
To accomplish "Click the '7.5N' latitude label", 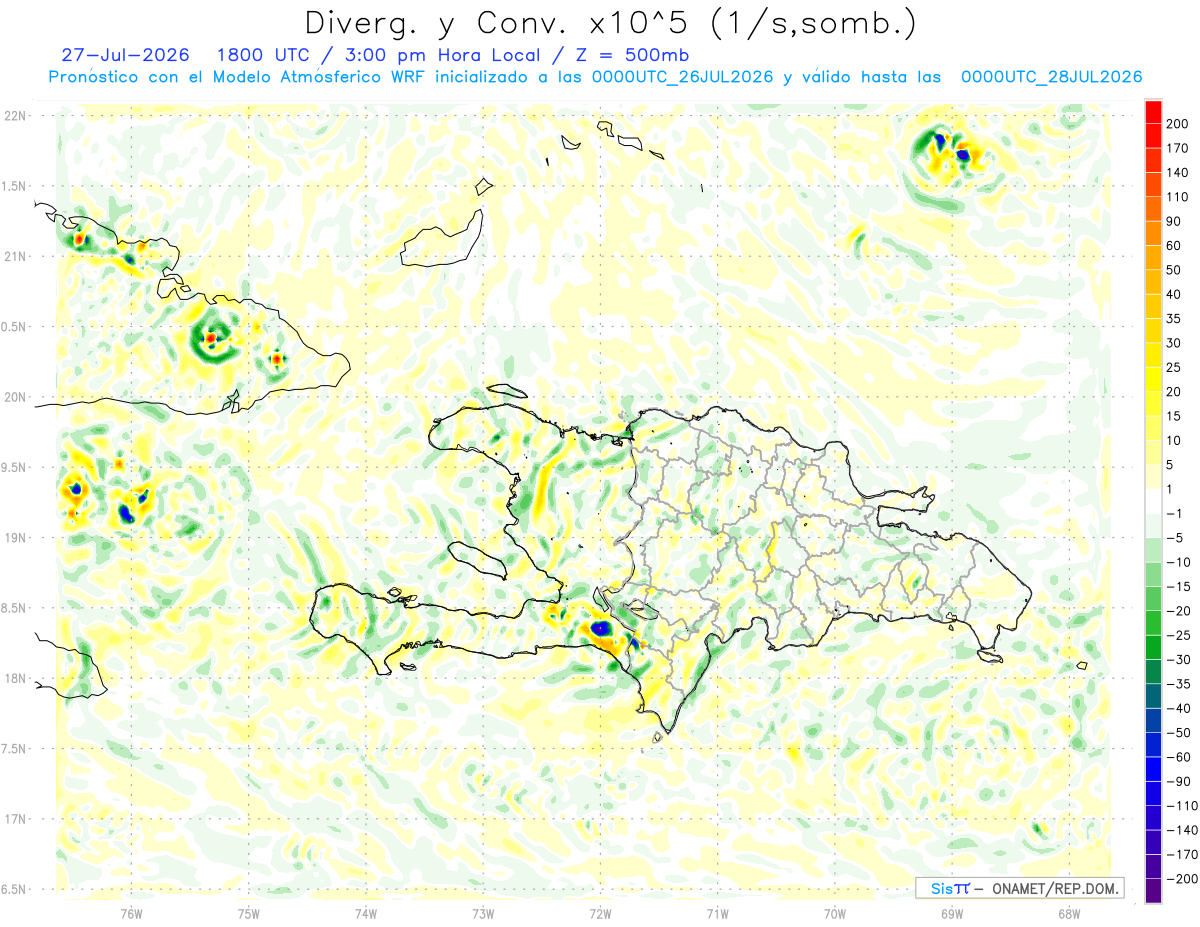I will click(x=15, y=750).
